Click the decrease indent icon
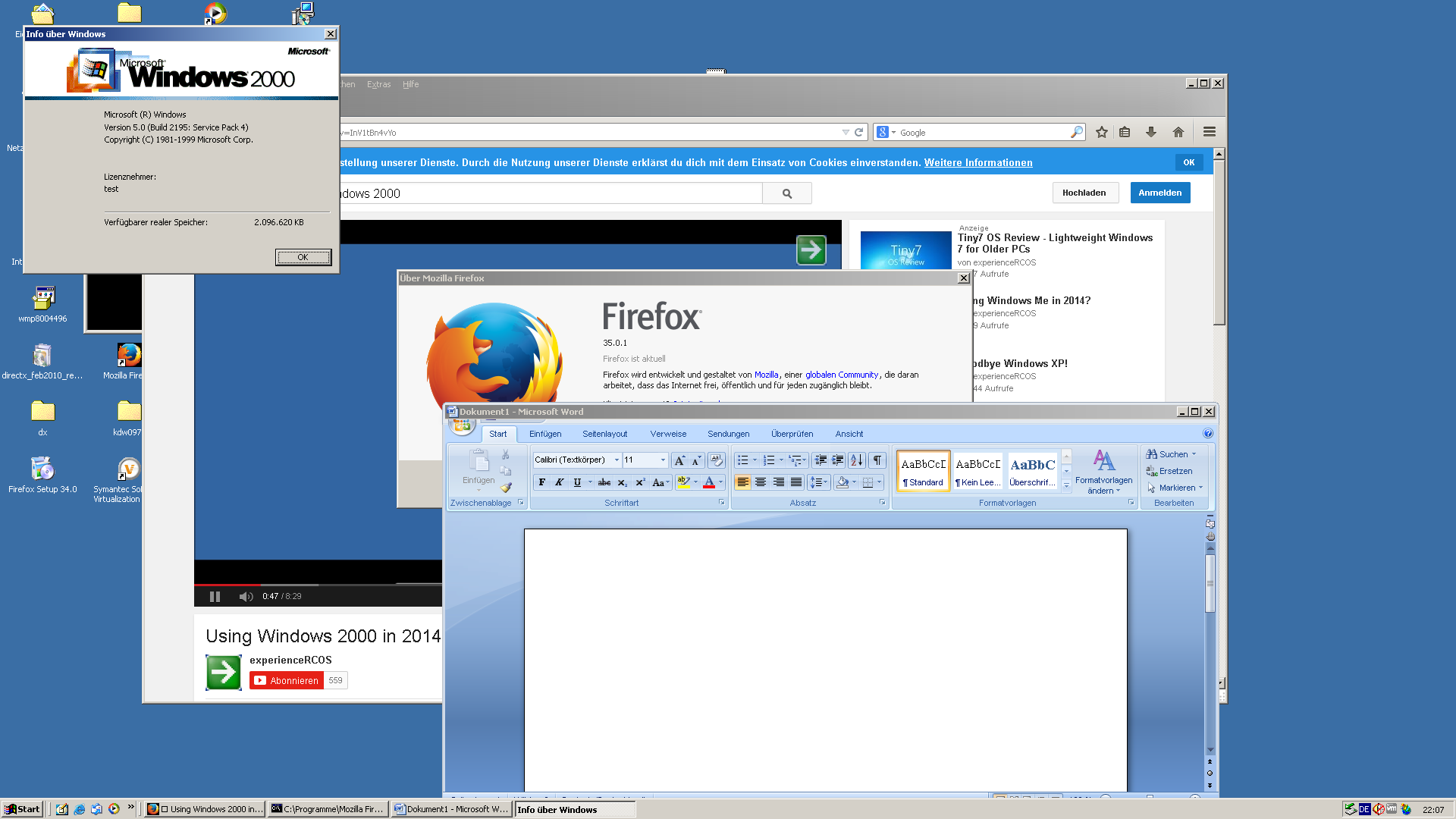The width and height of the screenshot is (1456, 819). (821, 460)
